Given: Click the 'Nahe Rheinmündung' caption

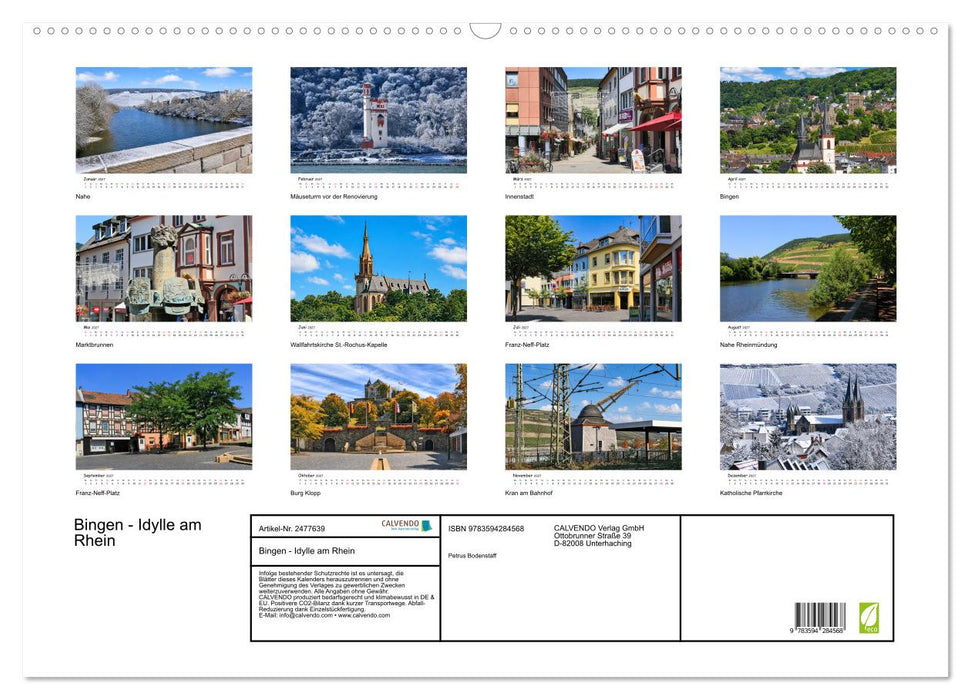Looking at the screenshot, I should point(749,344).
